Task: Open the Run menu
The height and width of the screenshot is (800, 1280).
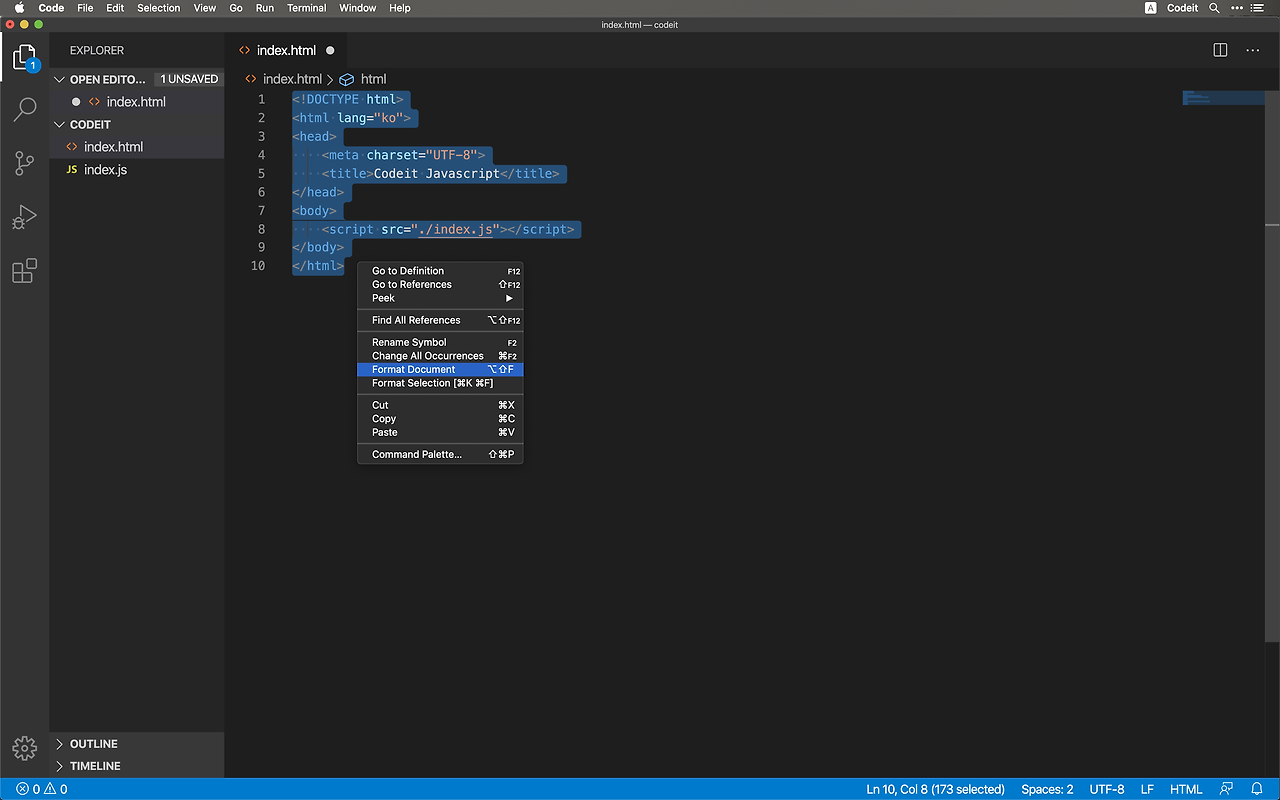Action: (265, 8)
